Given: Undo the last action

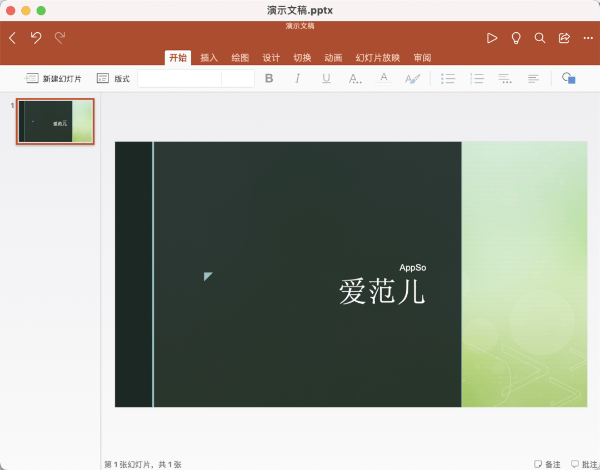Looking at the screenshot, I should (36, 38).
